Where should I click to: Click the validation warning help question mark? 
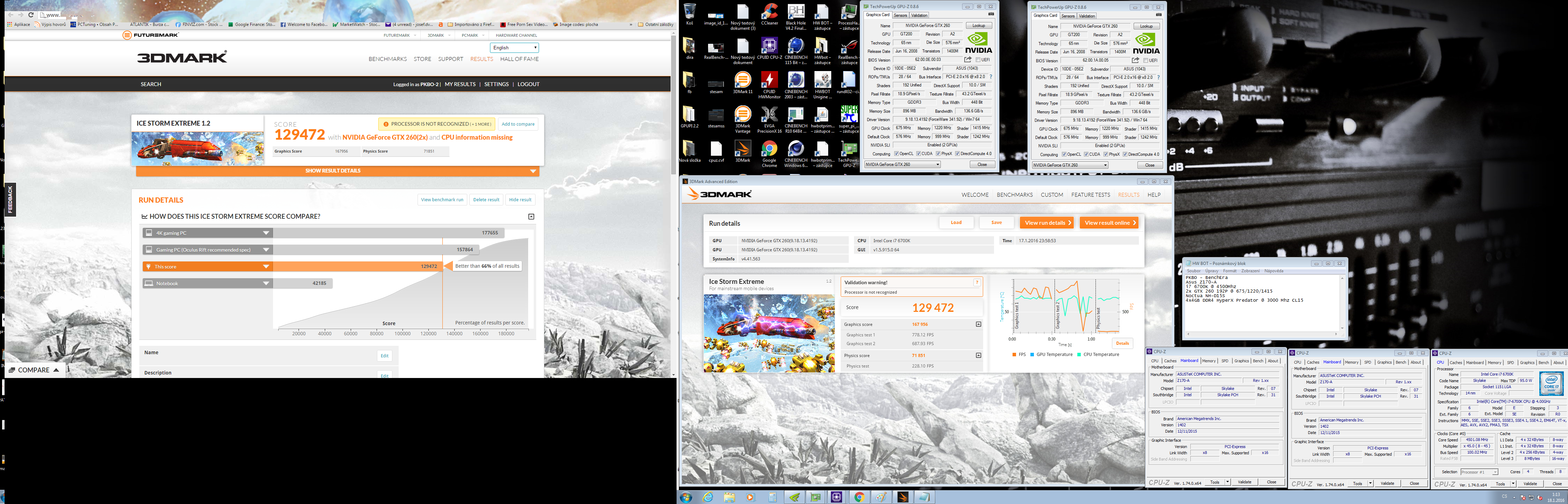point(977,282)
